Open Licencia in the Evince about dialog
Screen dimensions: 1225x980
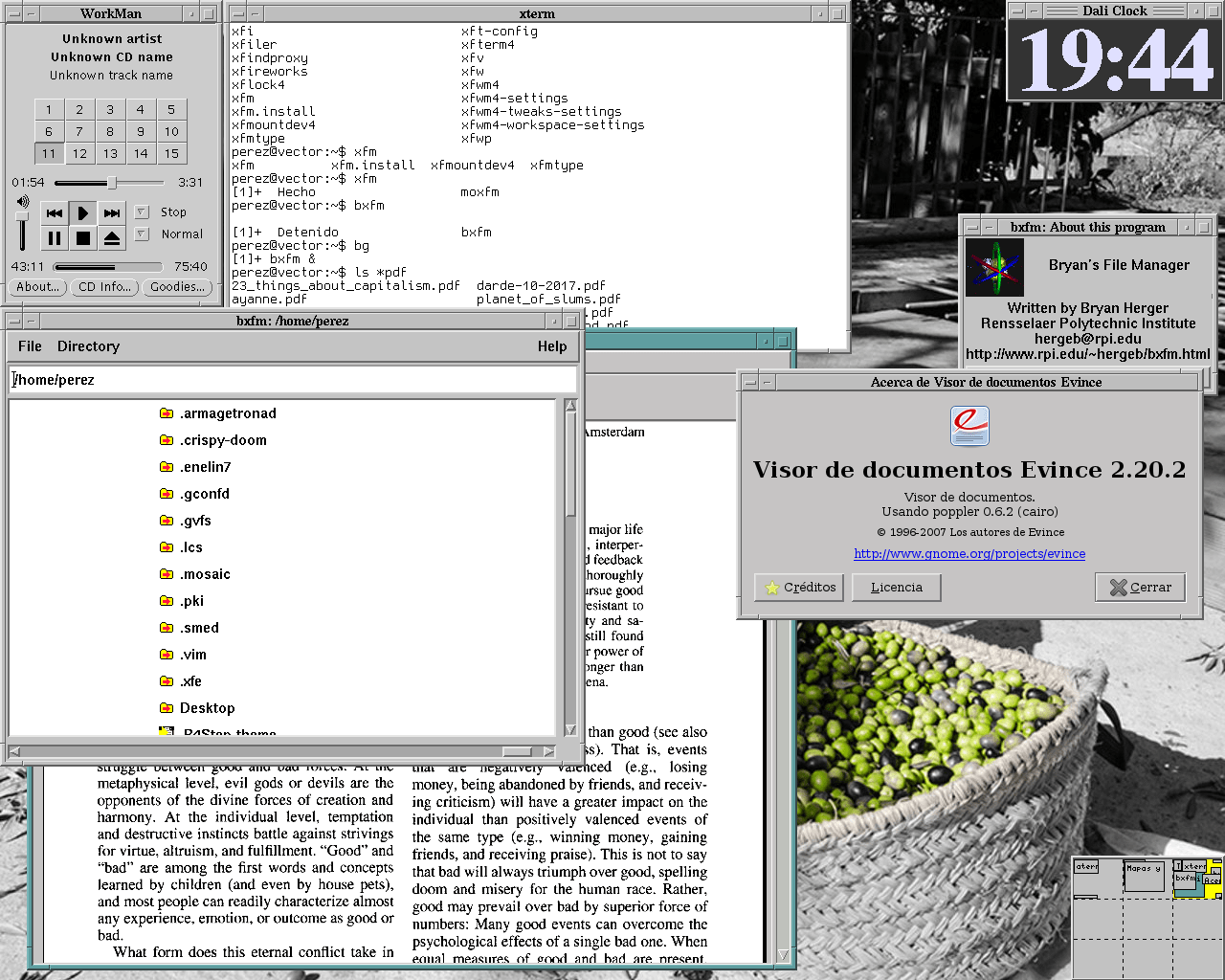coord(896,588)
